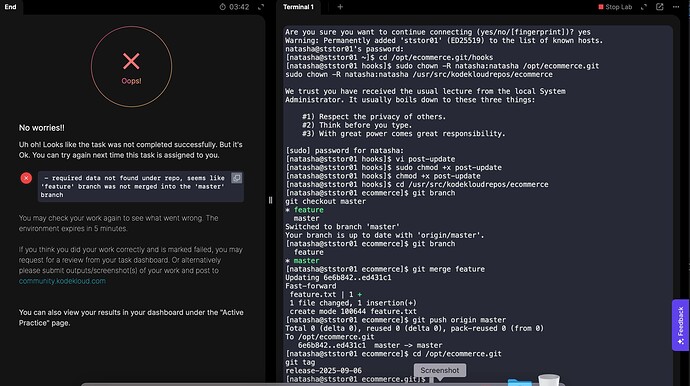
Task: Expand the terminal panel fullscreen
Action: 644,7
